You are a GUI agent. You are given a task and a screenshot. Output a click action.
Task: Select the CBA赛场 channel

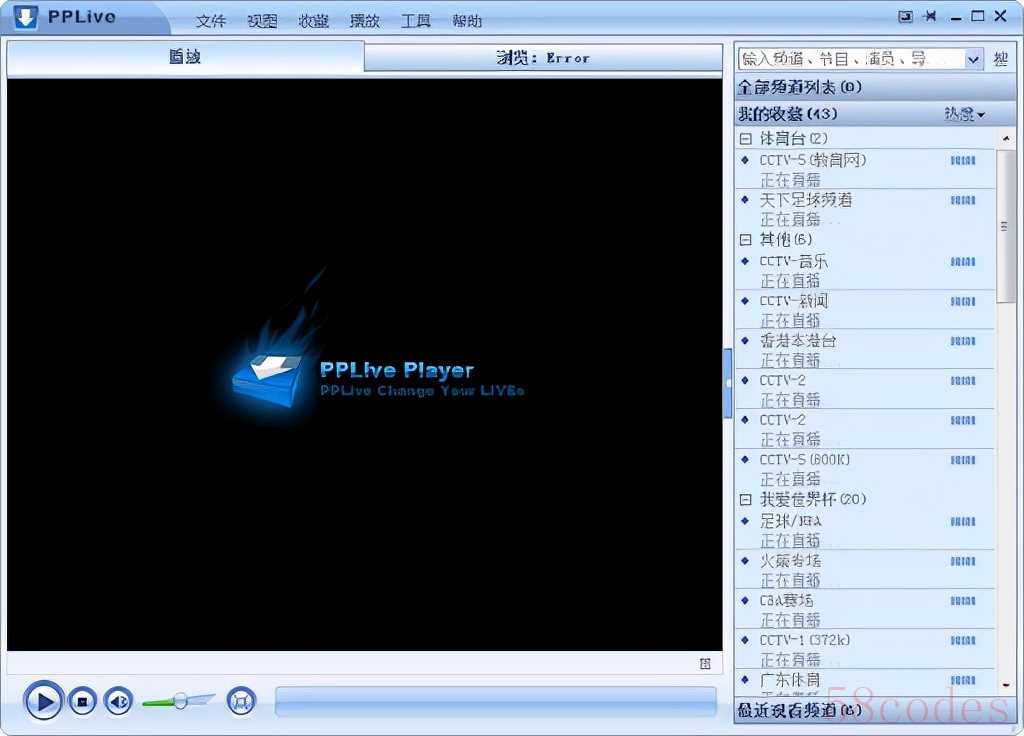point(865,610)
